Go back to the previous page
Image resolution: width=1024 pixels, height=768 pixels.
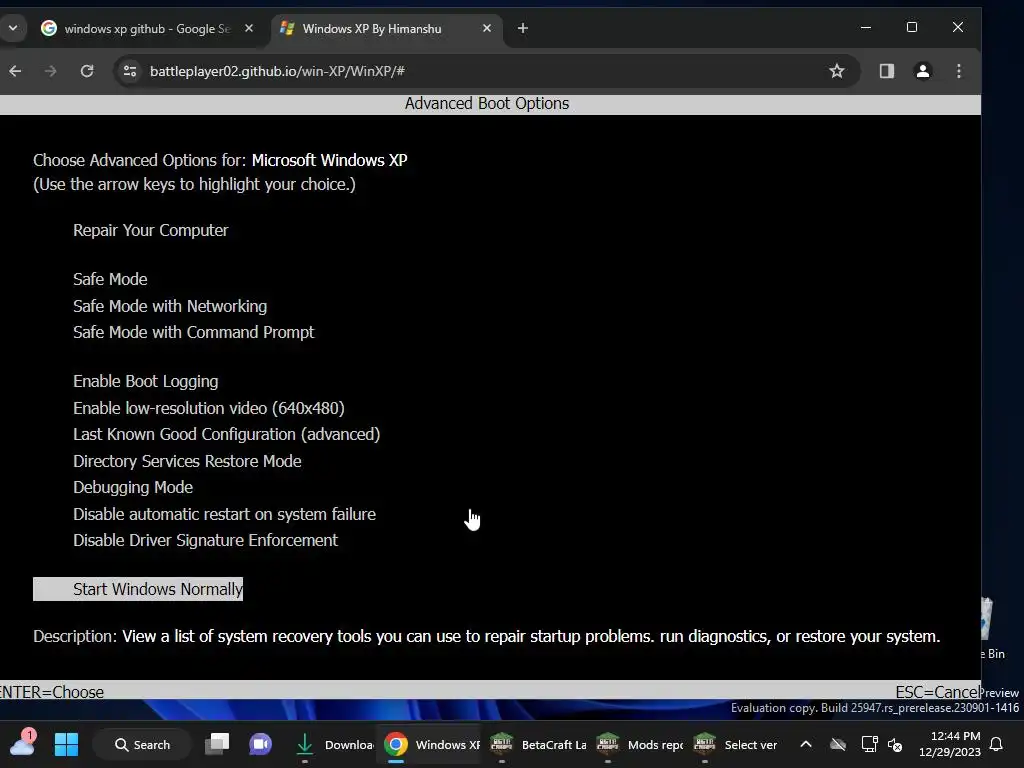click(15, 71)
